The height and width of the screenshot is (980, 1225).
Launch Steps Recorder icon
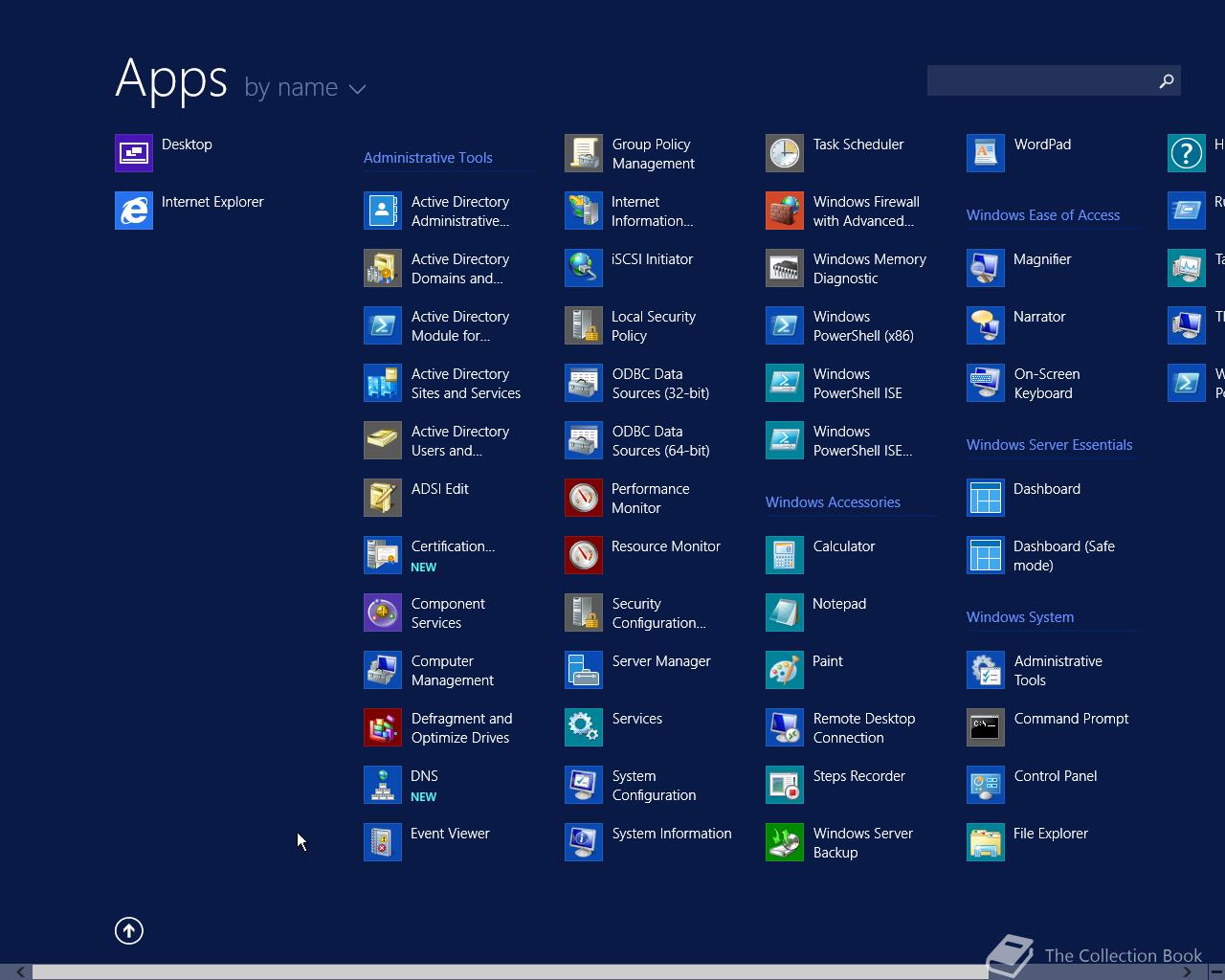pos(785,785)
